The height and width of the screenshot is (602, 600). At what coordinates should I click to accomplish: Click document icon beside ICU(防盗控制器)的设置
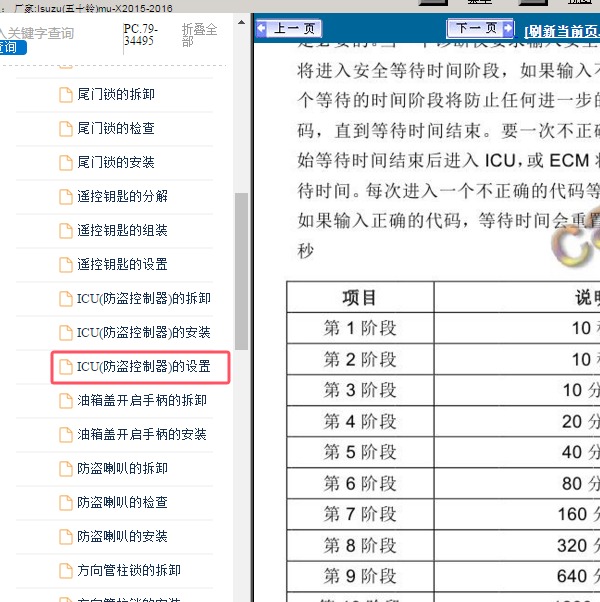point(66,367)
